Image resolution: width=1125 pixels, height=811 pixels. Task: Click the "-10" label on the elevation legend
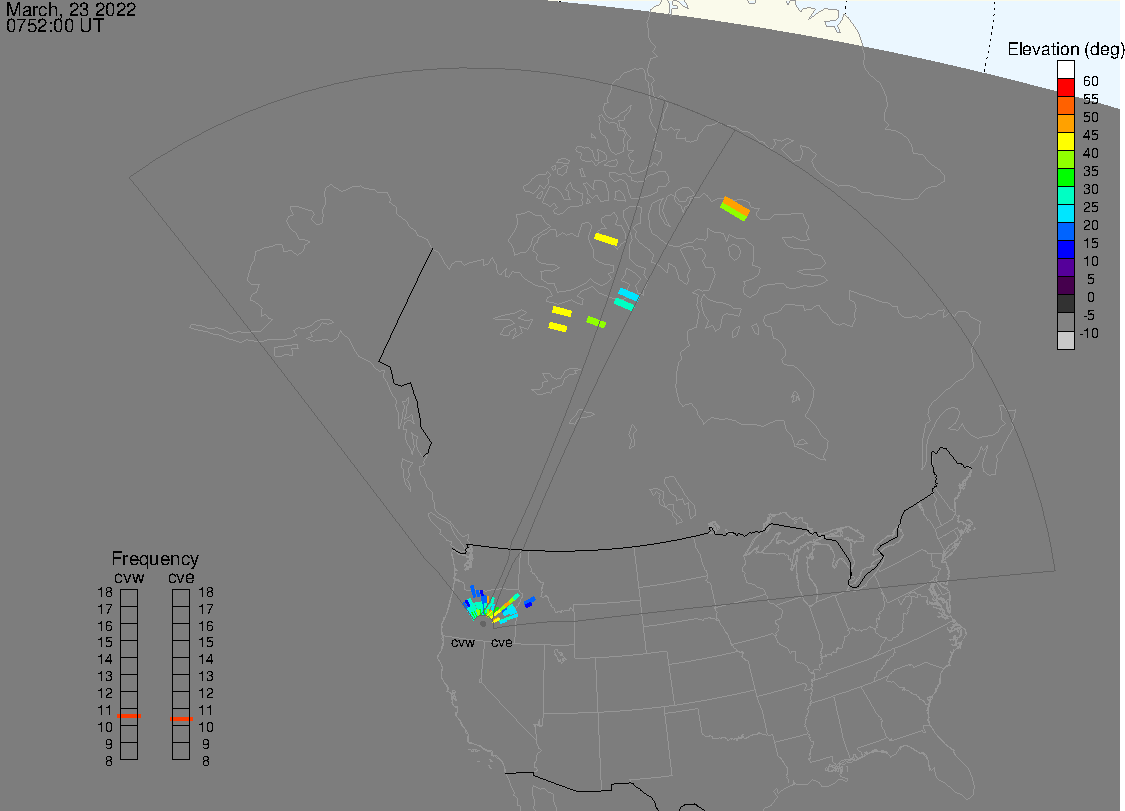point(1089,333)
